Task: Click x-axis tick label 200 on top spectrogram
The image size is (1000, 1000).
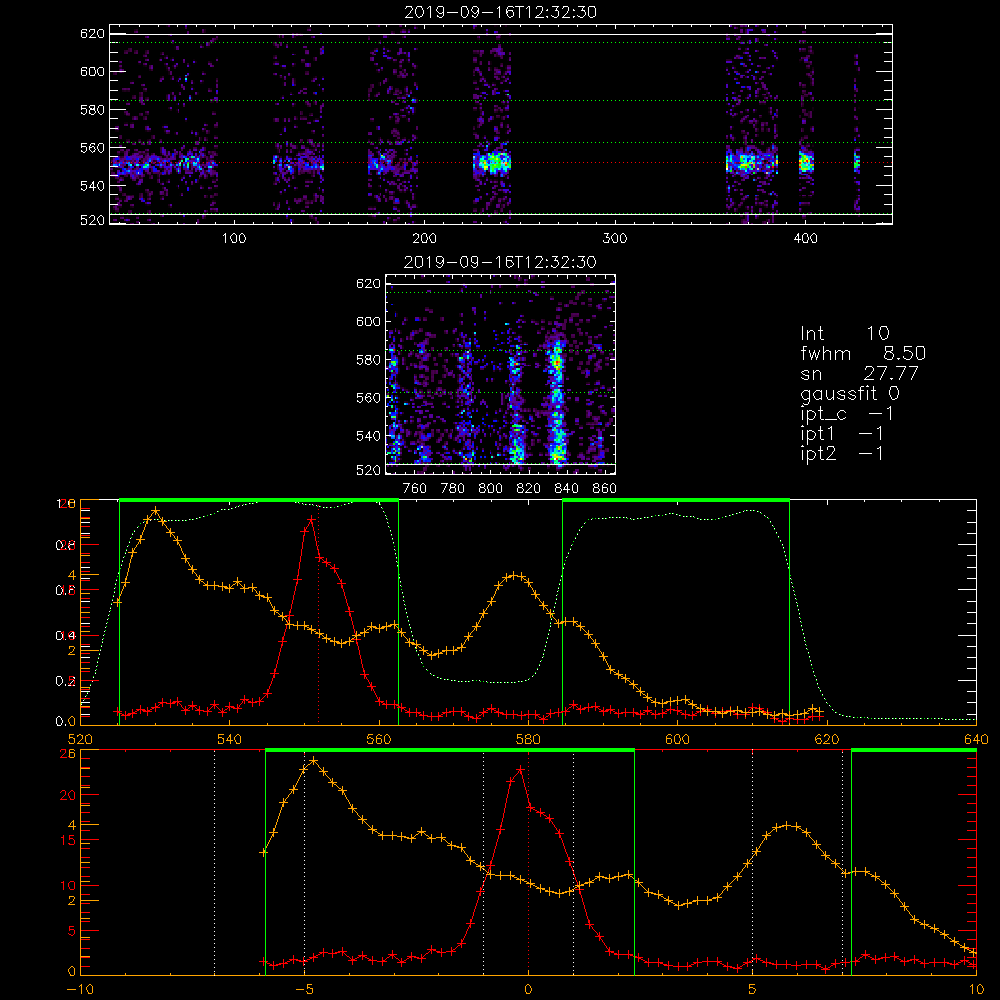Action: [x=424, y=239]
